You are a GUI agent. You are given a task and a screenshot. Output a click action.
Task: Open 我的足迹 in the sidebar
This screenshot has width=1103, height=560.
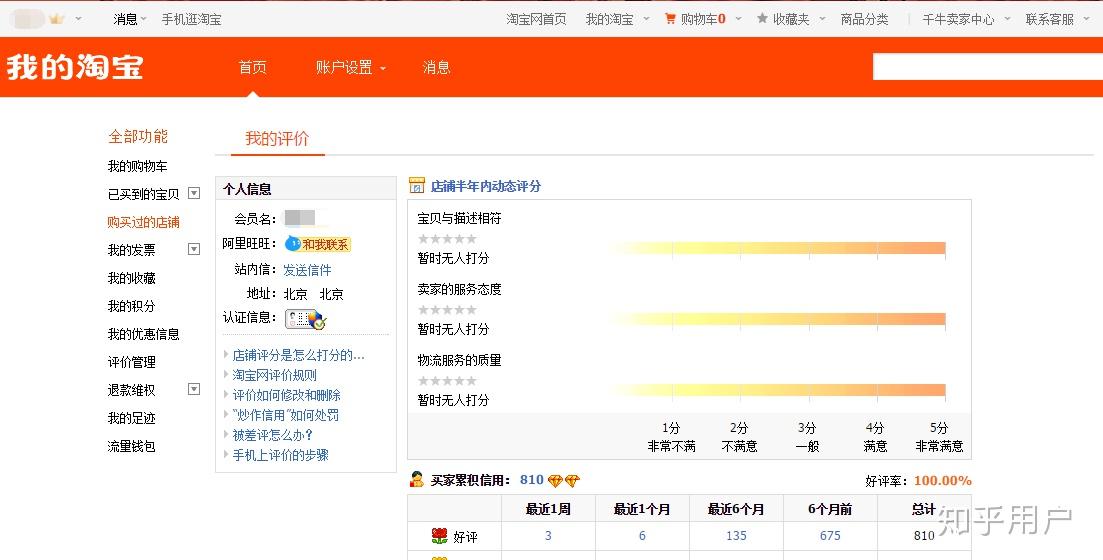tap(132, 418)
